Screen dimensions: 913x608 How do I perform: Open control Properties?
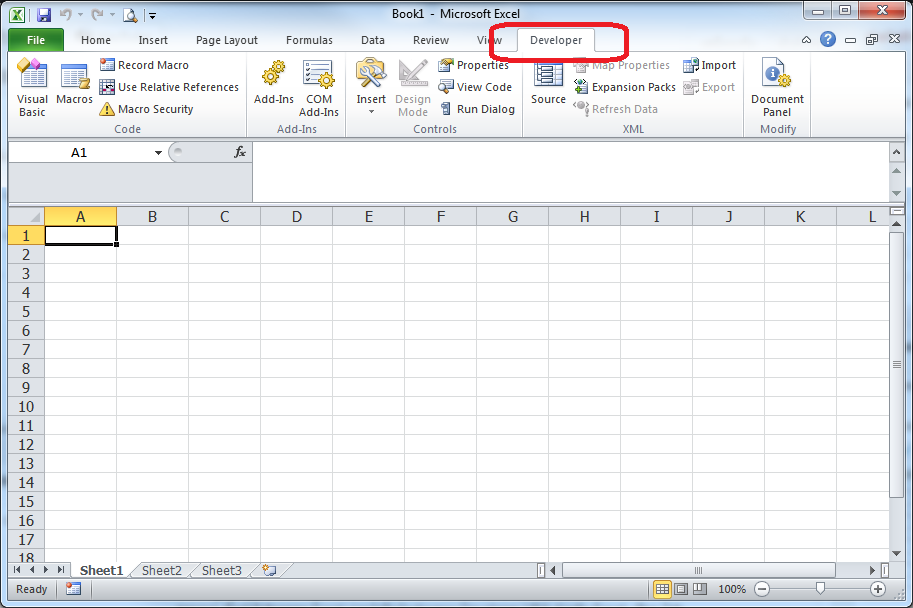pyautogui.click(x=473, y=65)
